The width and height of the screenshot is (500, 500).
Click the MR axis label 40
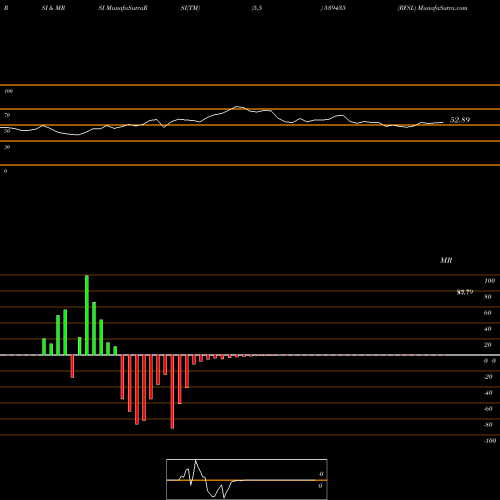coord(488,329)
